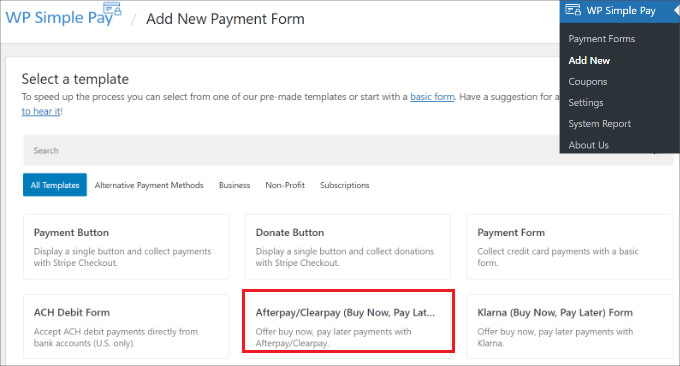Choose the Klarna Form template card
The image size is (680, 366).
[x=570, y=327]
